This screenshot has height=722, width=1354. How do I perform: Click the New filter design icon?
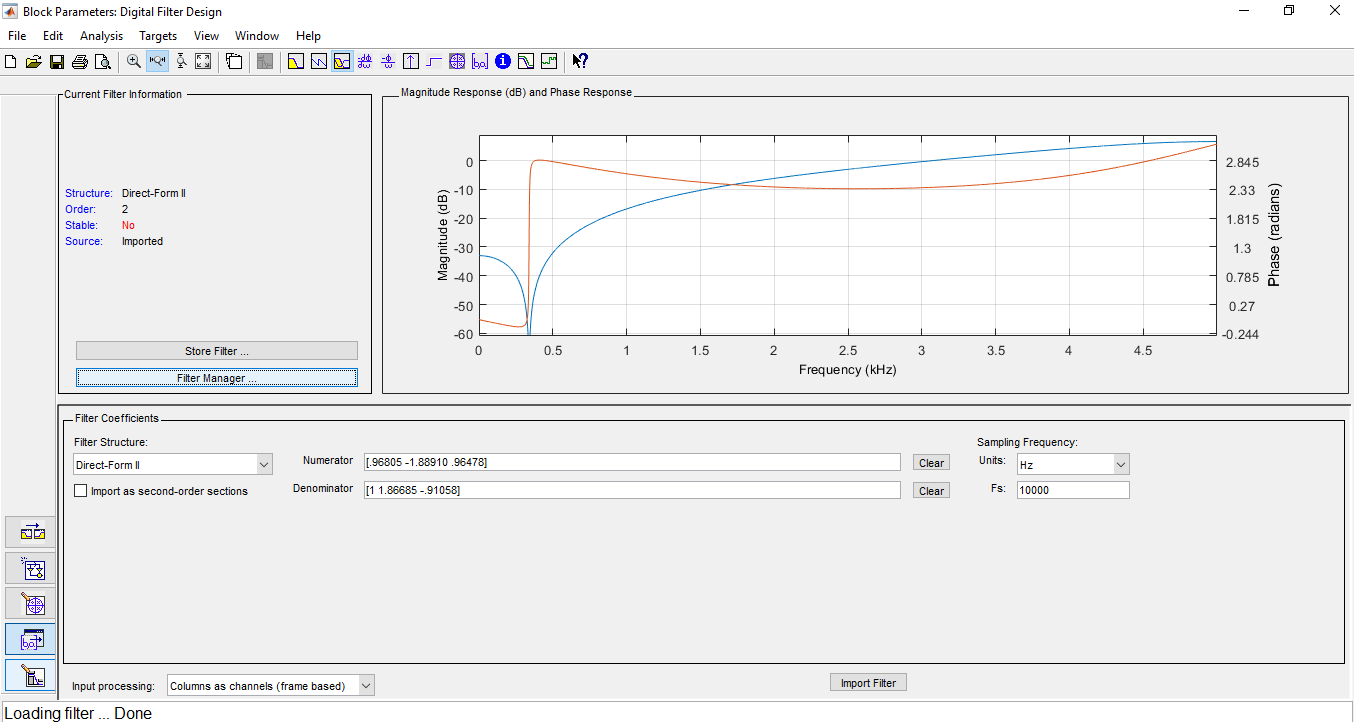tap(11, 61)
